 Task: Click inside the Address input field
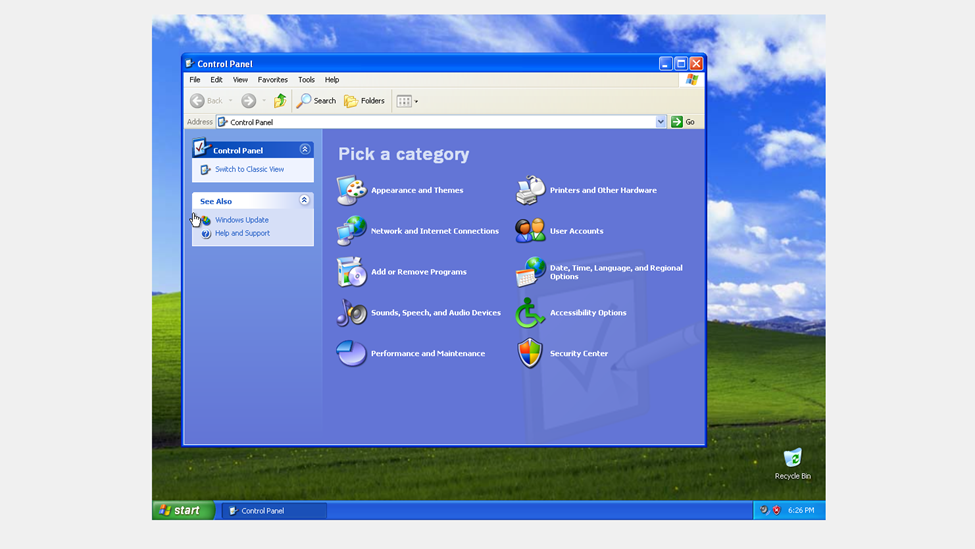440,122
